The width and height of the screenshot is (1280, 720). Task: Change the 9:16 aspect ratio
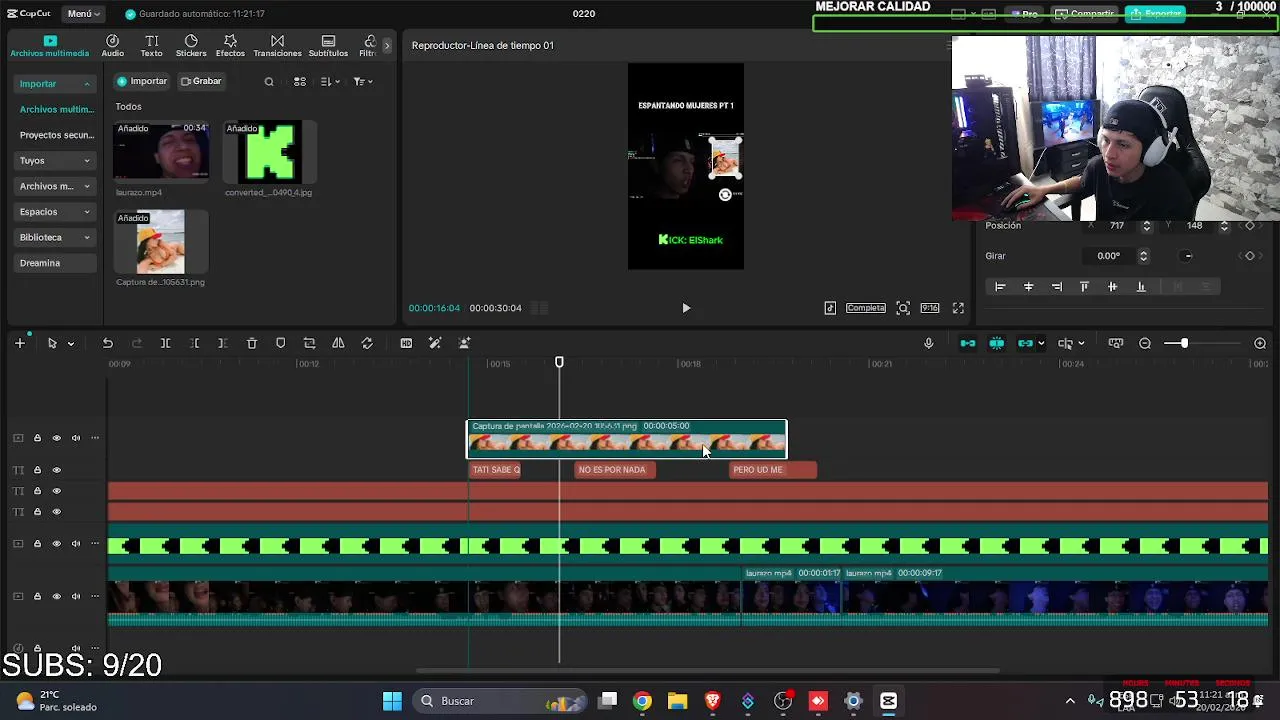[930, 308]
